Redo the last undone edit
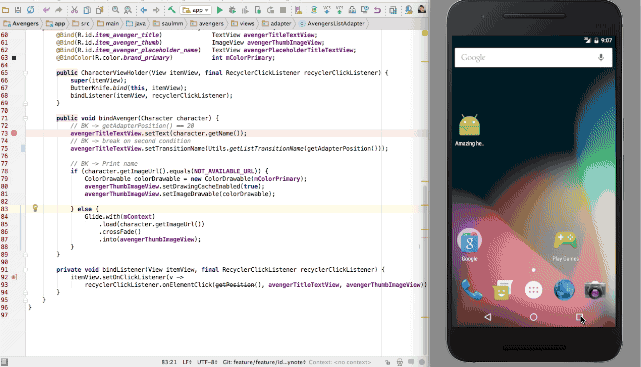Image resolution: width=641 pixels, height=367 pixels. click(x=59, y=10)
